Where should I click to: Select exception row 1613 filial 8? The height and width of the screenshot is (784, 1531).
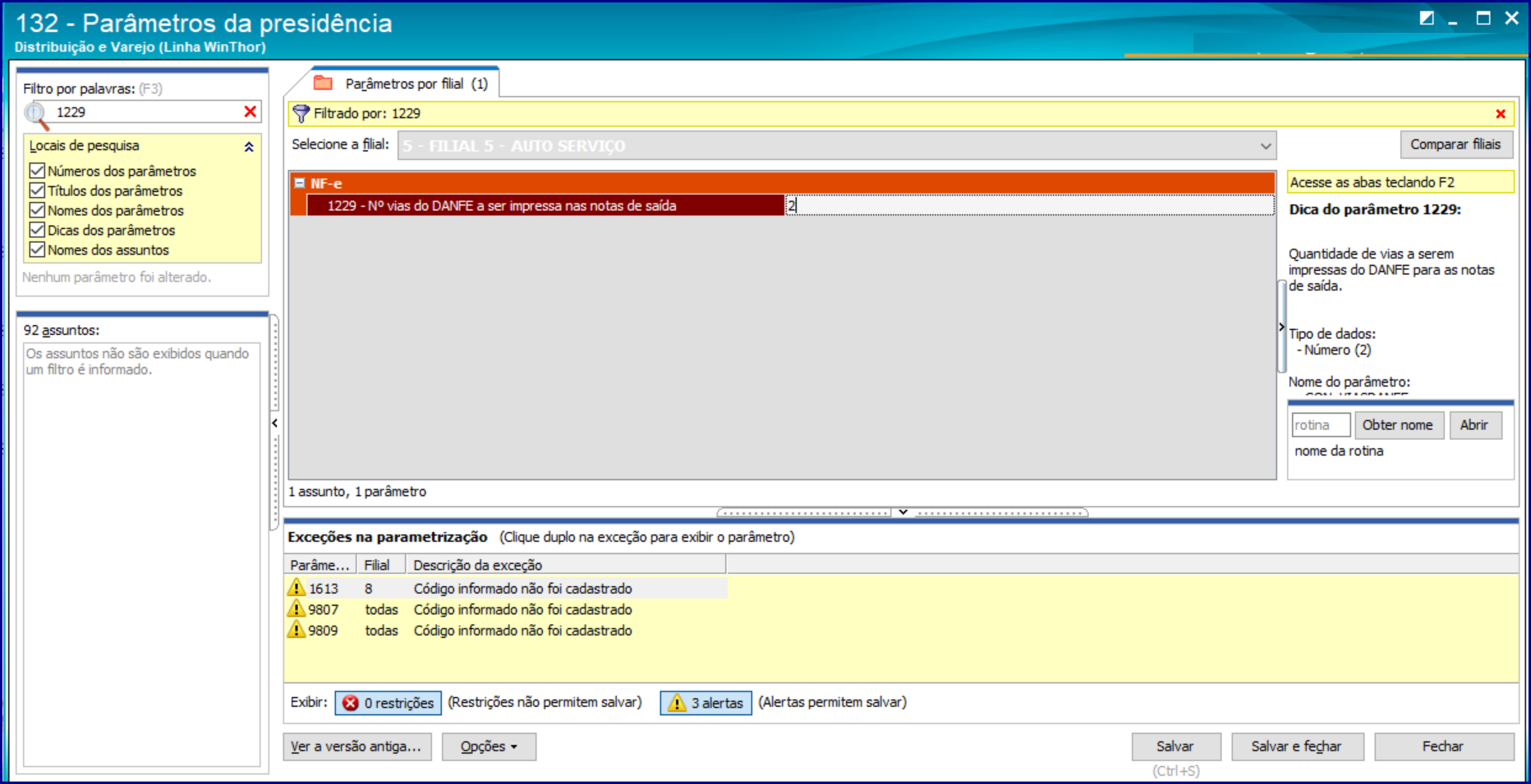[x=505, y=588]
